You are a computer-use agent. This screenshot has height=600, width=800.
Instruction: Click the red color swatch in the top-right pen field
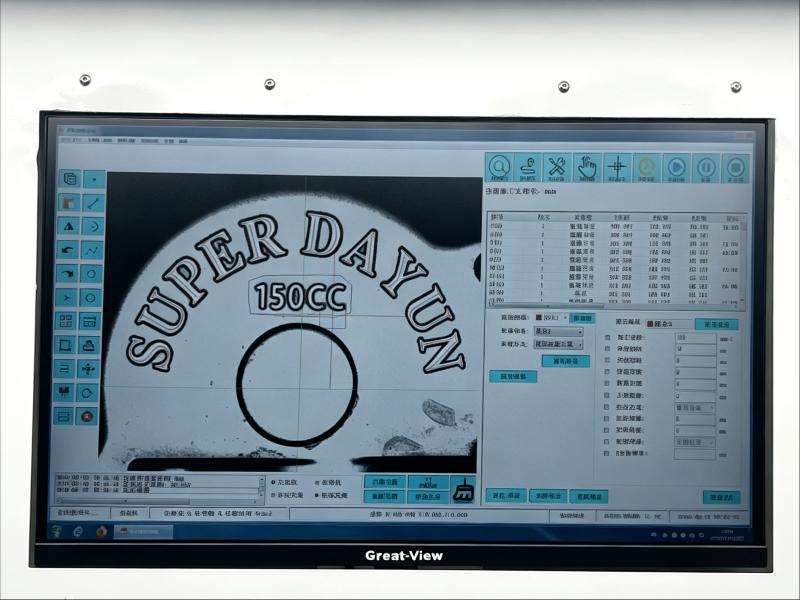point(650,324)
